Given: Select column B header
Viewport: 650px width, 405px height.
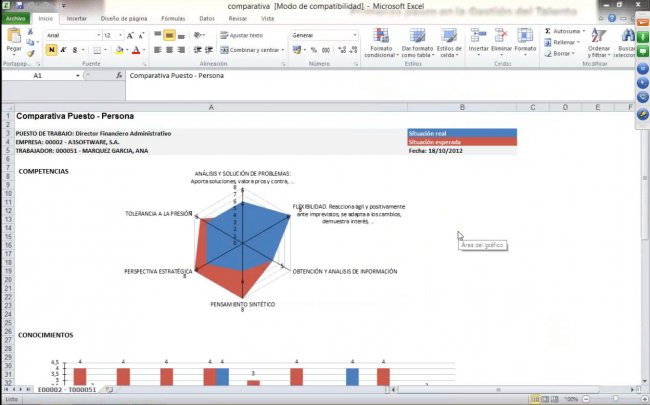Looking at the screenshot, I should (x=462, y=107).
